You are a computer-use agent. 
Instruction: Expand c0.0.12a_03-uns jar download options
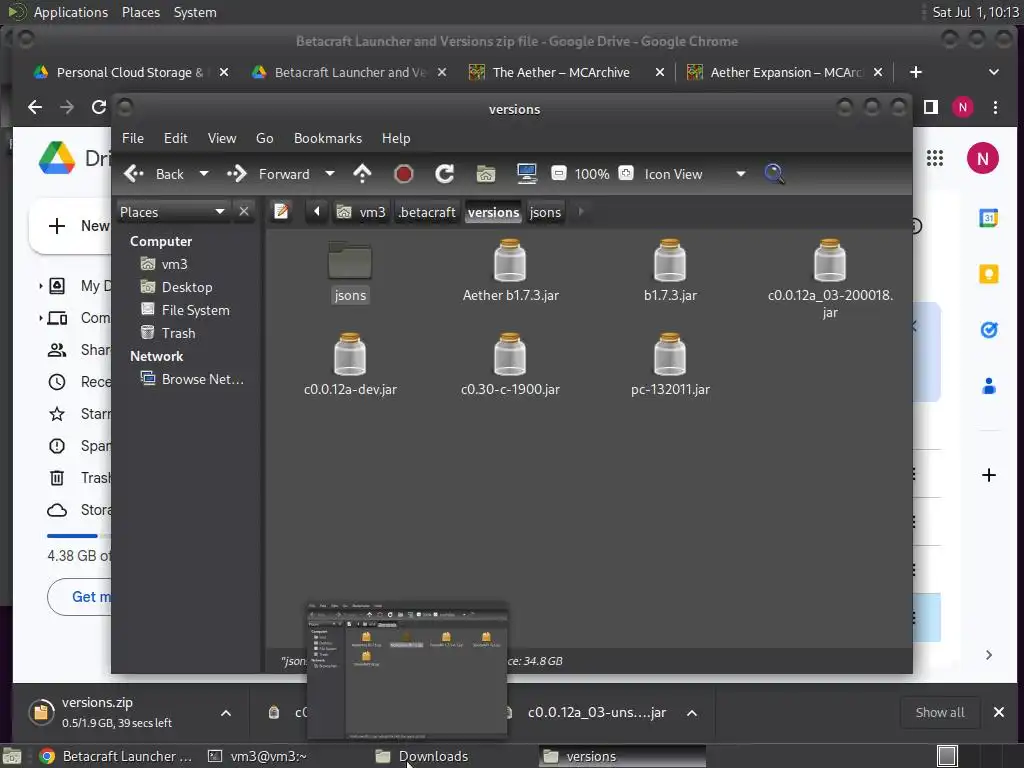click(692, 713)
